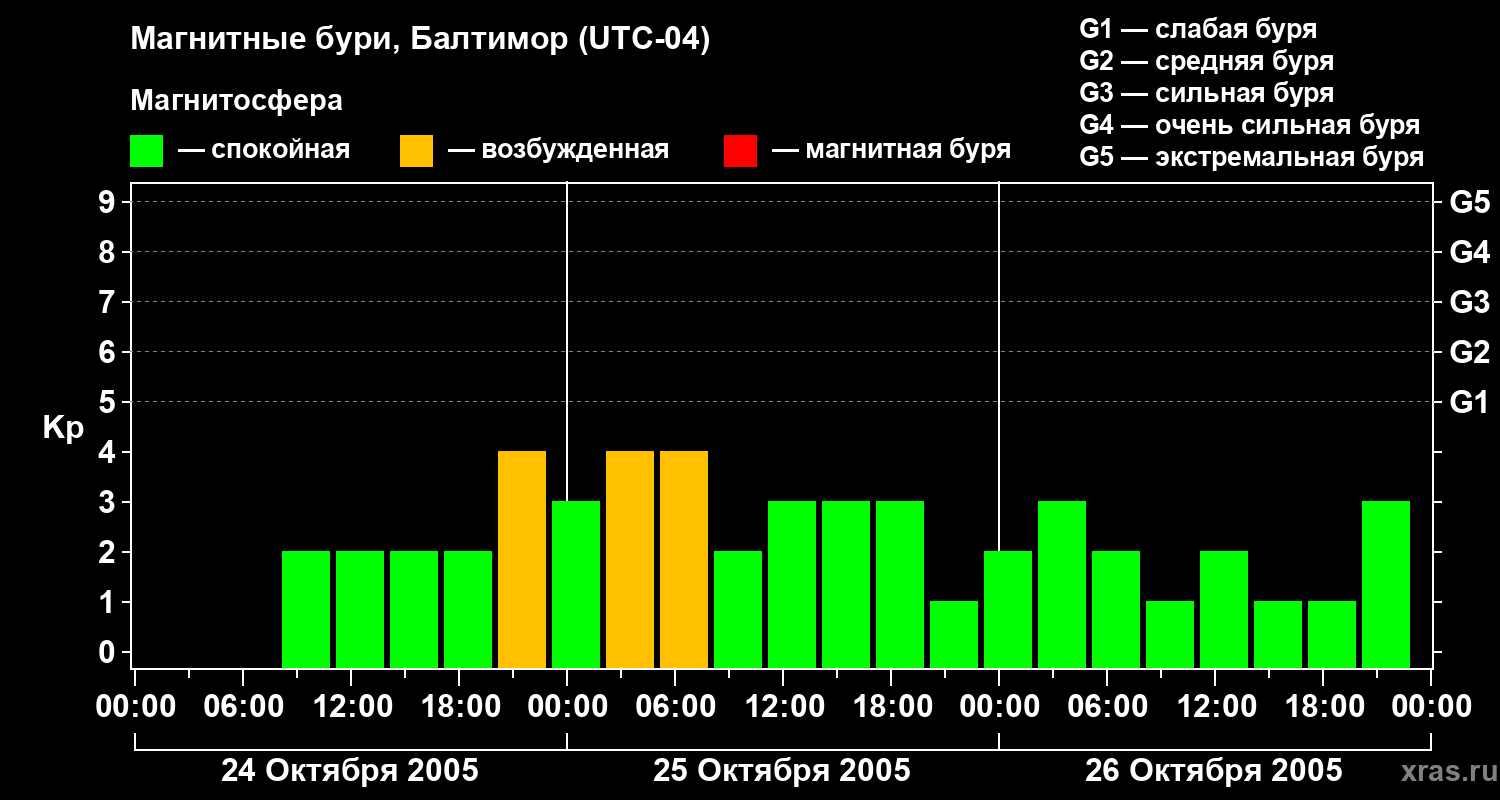Click the 'G1 — слабая буря' description line
1500x800 pixels.
1198,29
